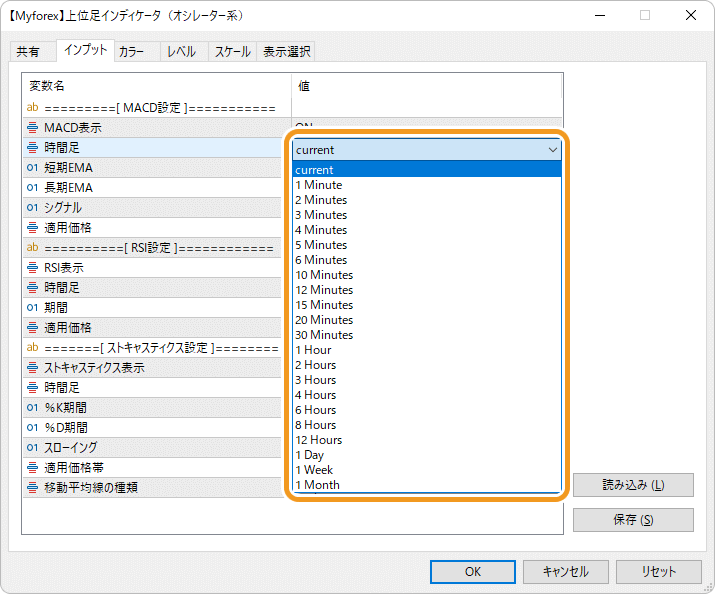Select the インプット tab

(x=85, y=50)
